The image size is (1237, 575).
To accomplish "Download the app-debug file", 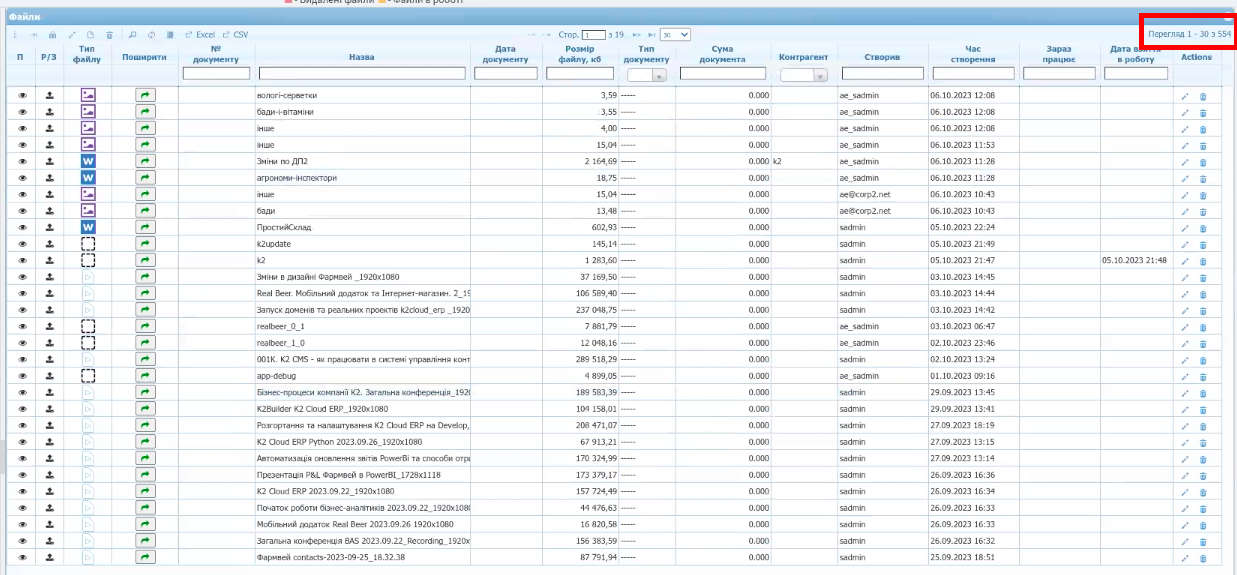I will point(49,376).
